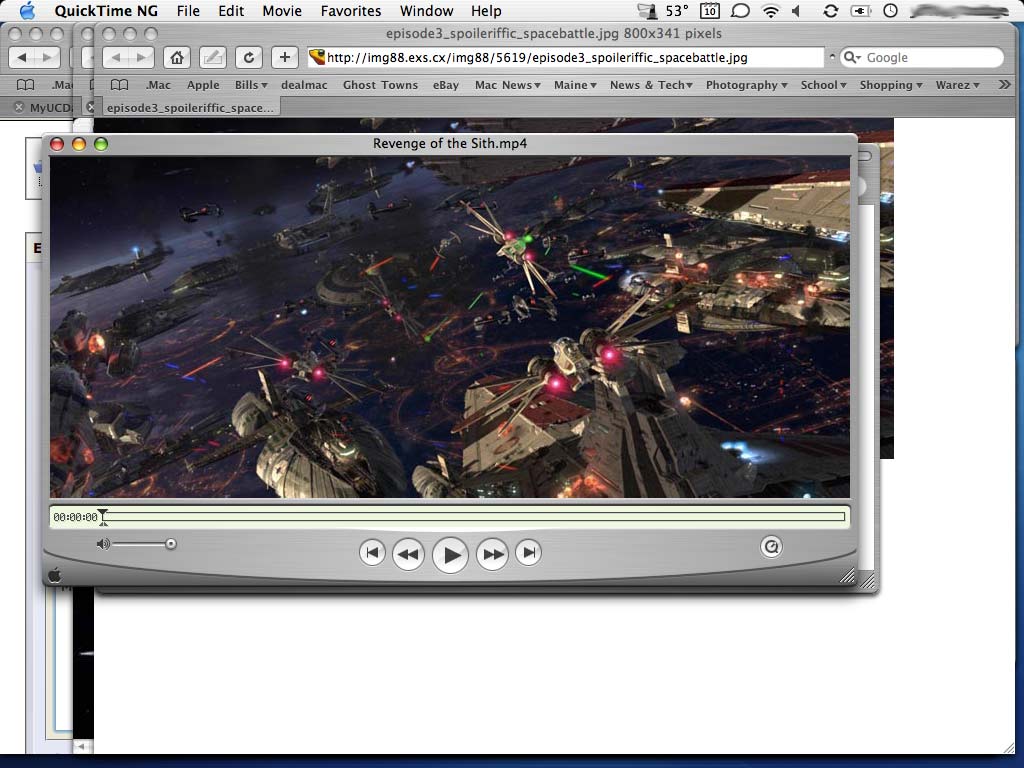This screenshot has width=1024, height=768.
Task: Click the Google search field
Action: click(921, 57)
